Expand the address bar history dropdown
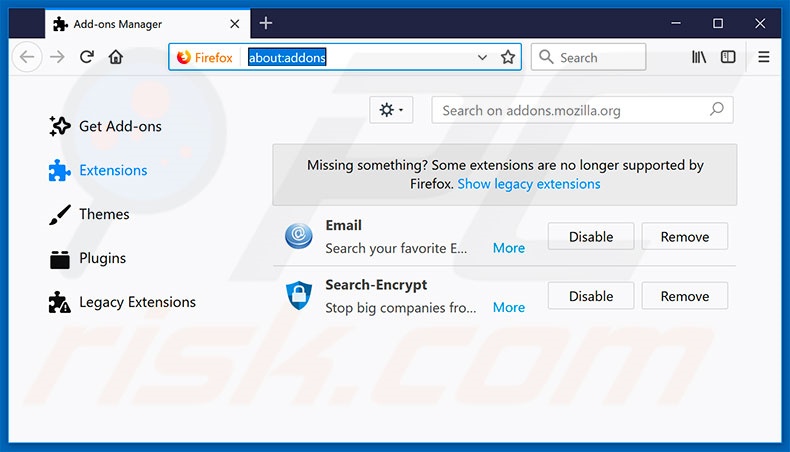Image resolution: width=790 pixels, height=452 pixels. coord(482,57)
